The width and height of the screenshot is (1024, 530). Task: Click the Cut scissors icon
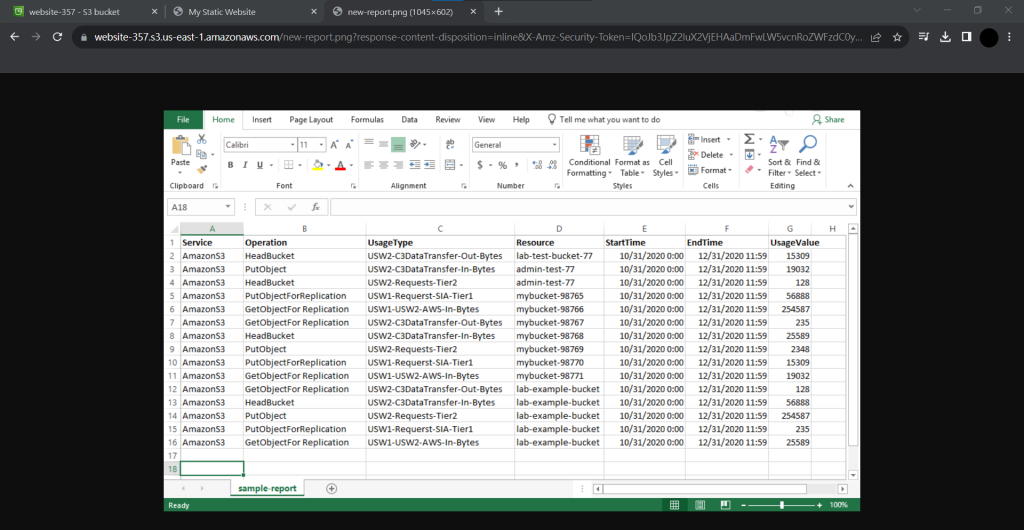[201, 139]
